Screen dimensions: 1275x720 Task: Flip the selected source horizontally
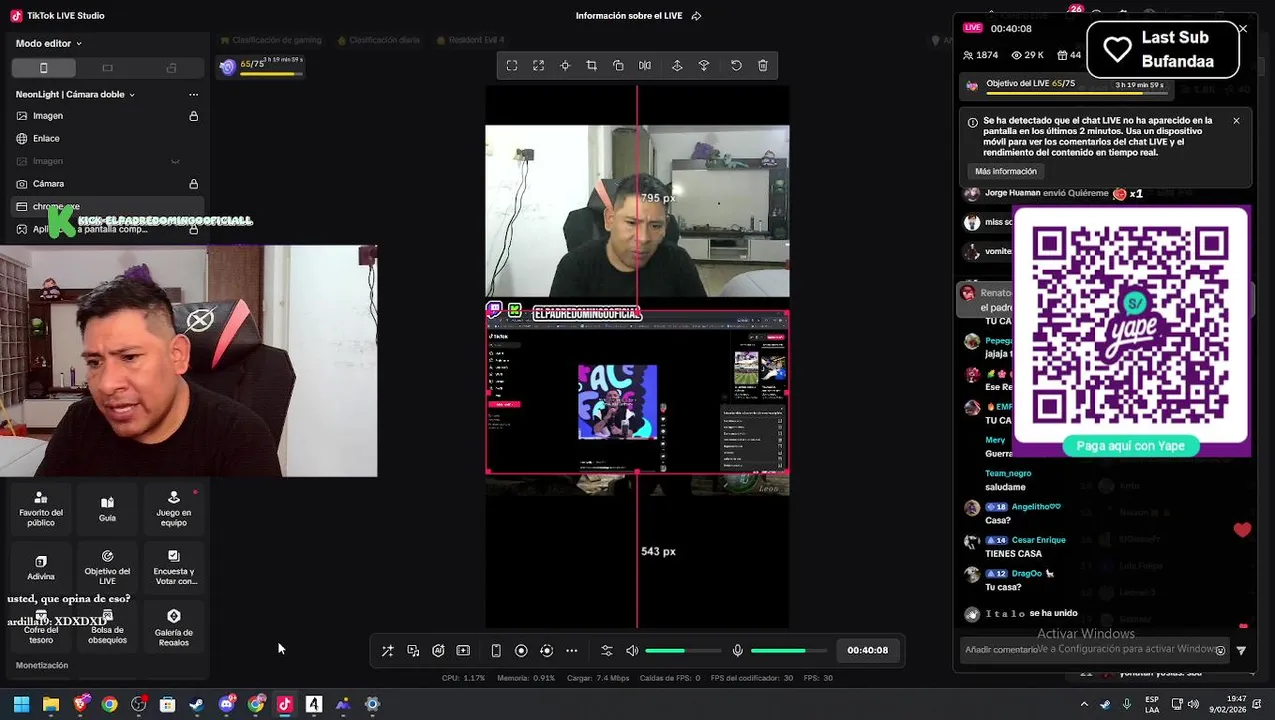point(645,65)
